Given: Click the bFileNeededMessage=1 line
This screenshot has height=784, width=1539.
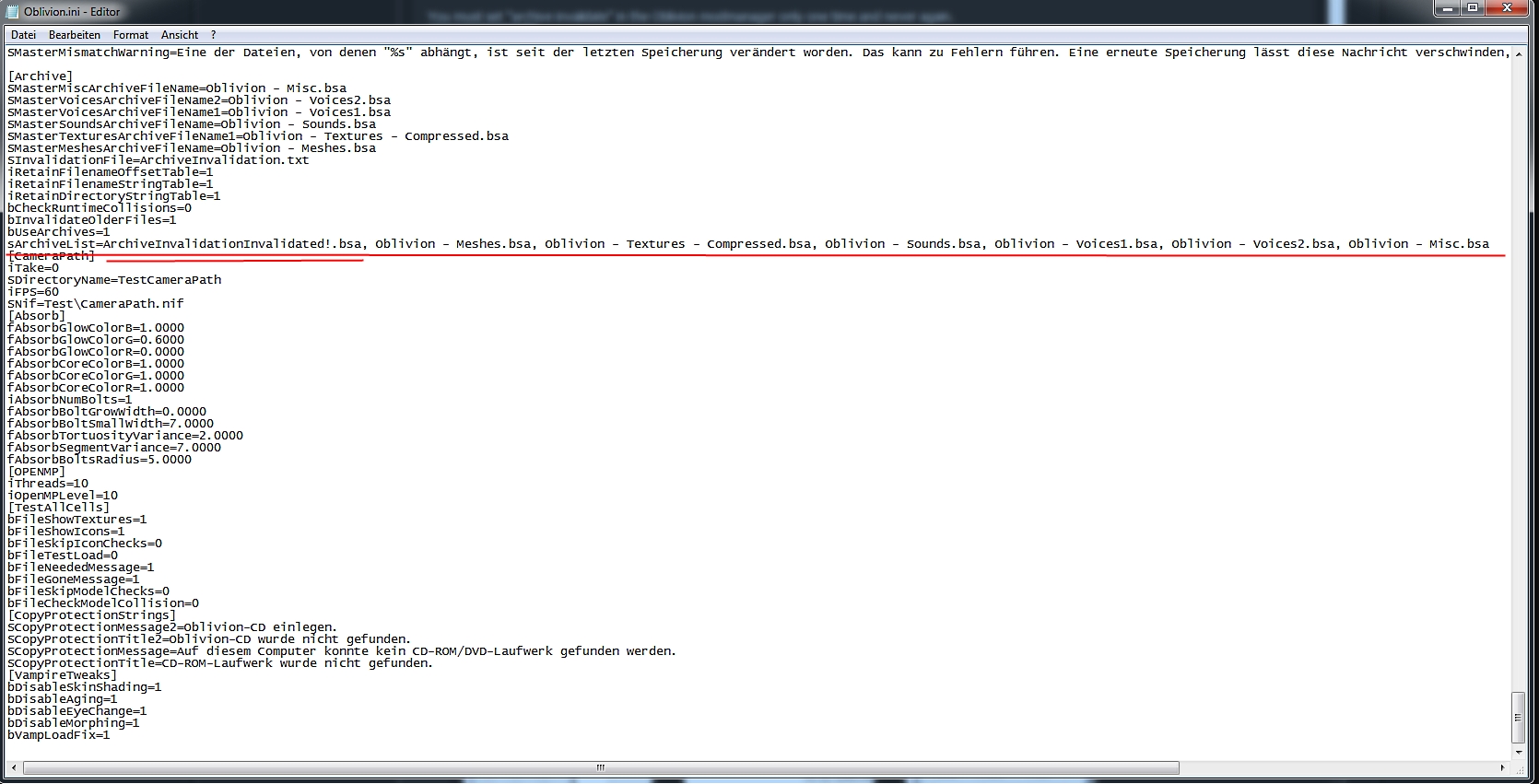Looking at the screenshot, I should tap(81, 568).
